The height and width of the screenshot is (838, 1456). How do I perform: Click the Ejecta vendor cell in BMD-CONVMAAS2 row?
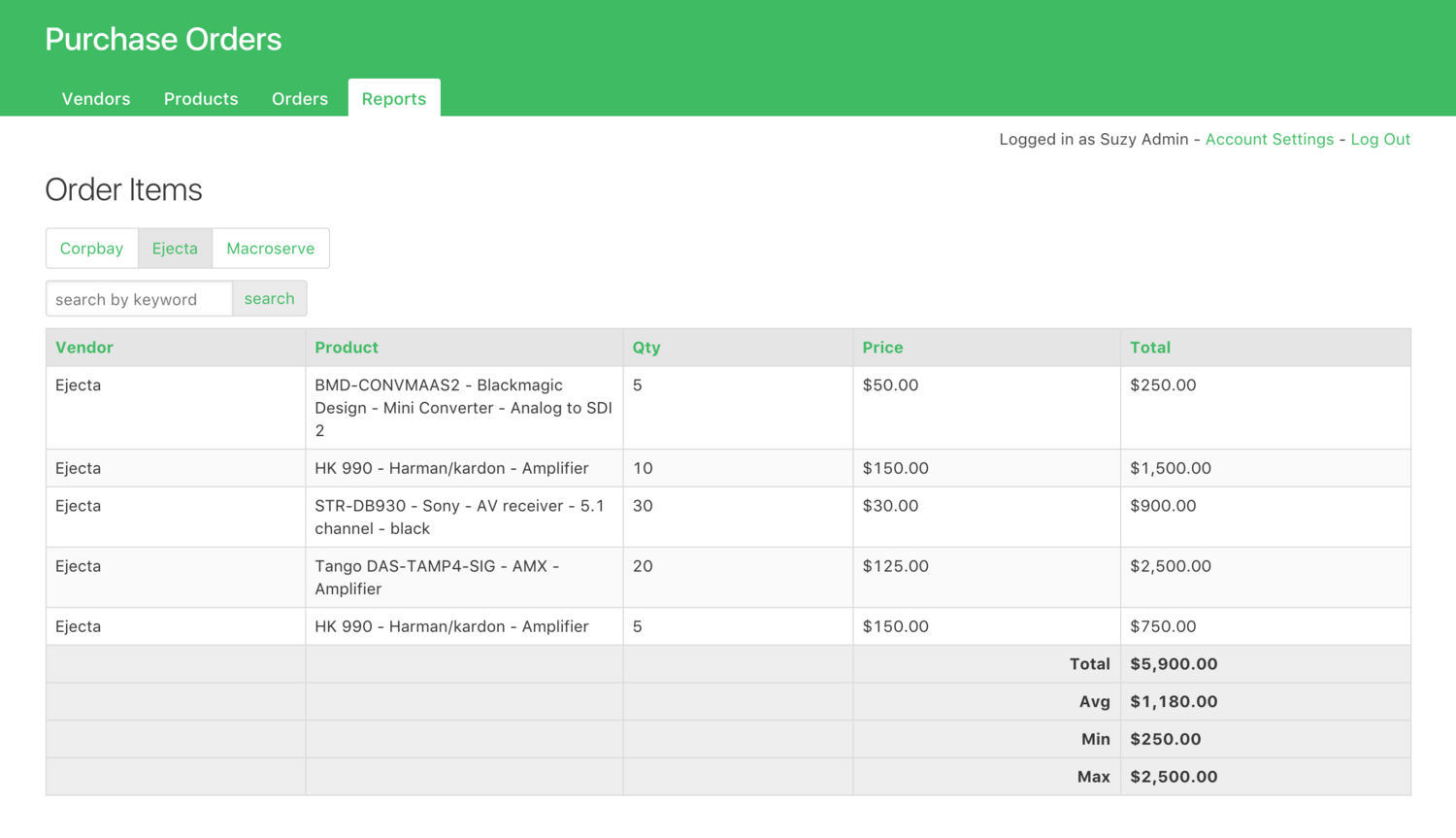click(176, 408)
